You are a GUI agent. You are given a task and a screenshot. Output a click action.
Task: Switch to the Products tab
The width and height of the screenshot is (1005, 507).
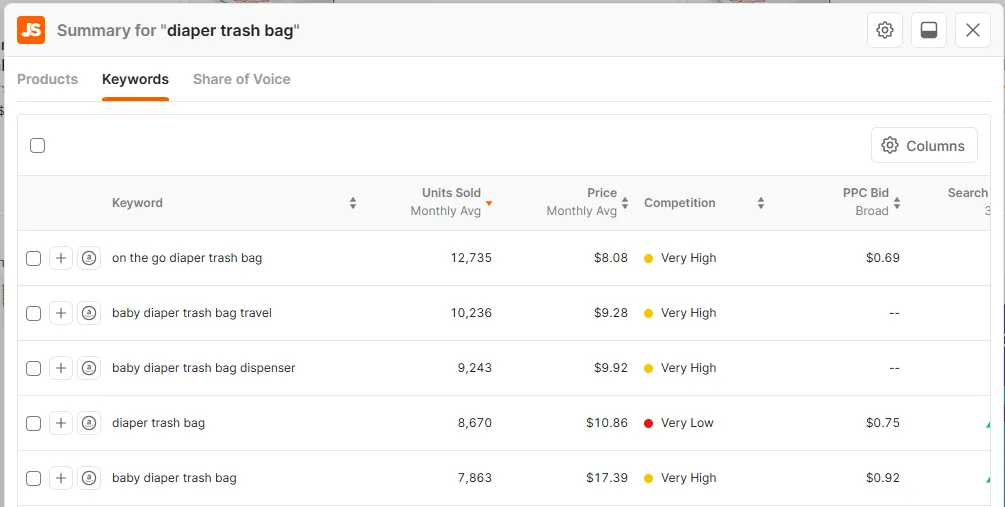[x=47, y=79]
